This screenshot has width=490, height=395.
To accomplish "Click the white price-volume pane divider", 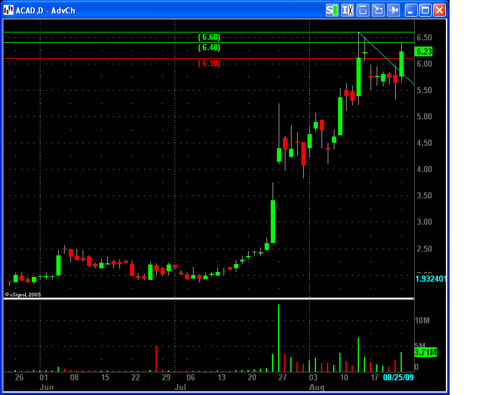I will (209, 298).
